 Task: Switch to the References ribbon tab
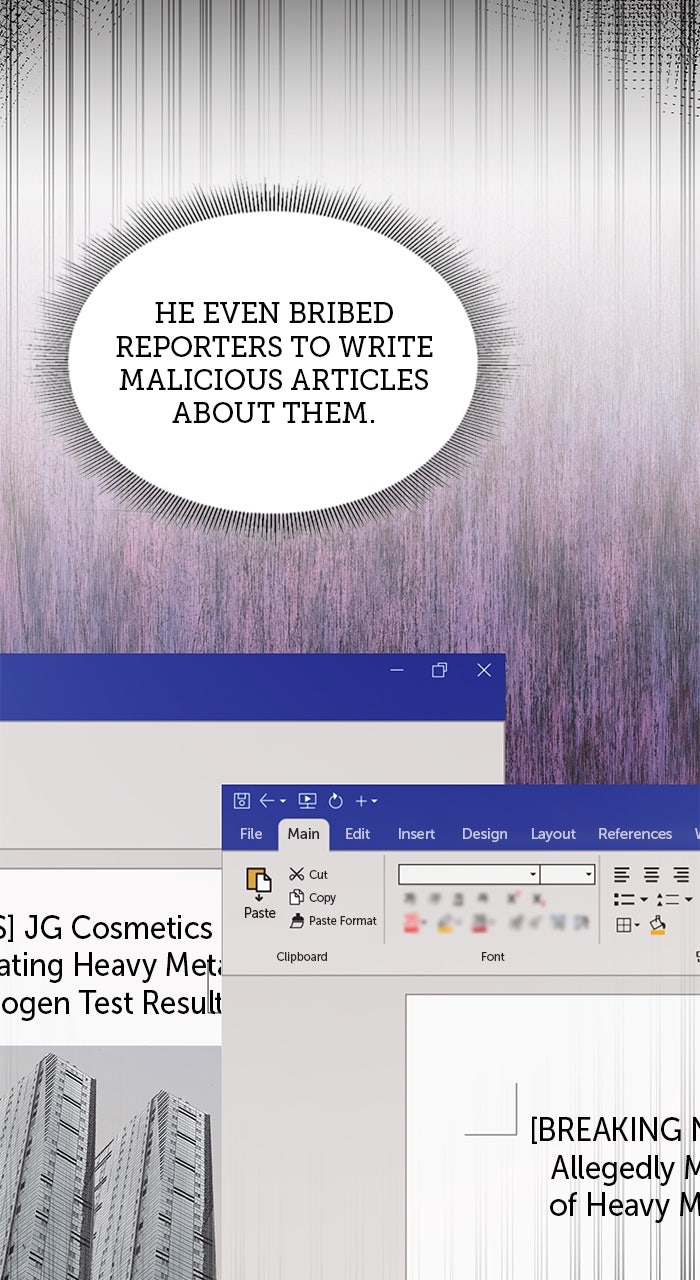tap(634, 834)
